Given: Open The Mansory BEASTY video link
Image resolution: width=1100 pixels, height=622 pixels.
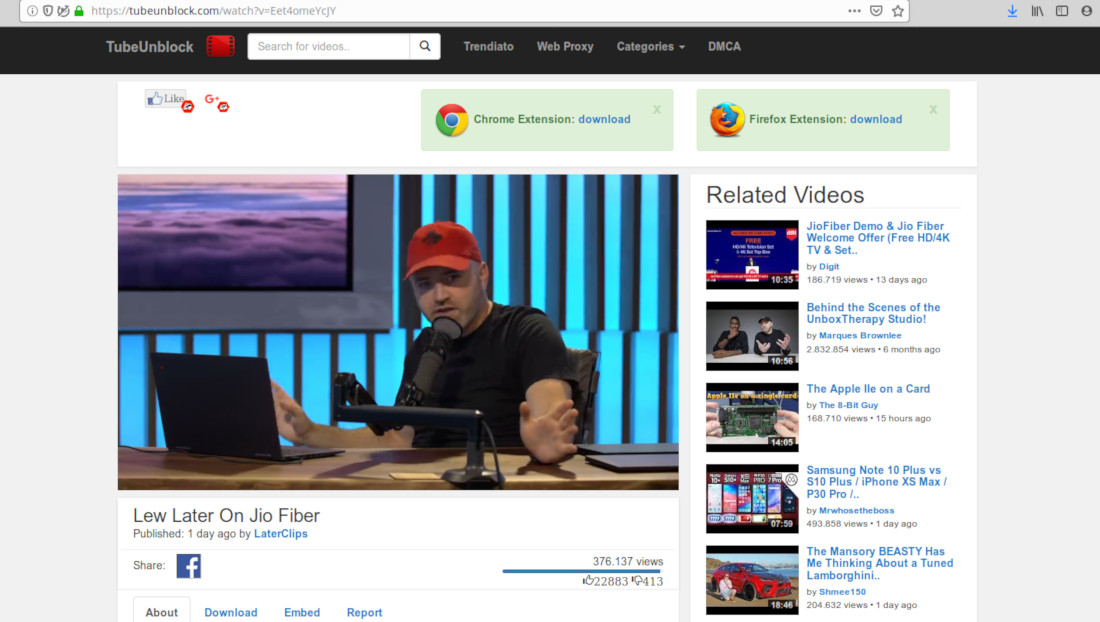Looking at the screenshot, I should click(x=880, y=563).
